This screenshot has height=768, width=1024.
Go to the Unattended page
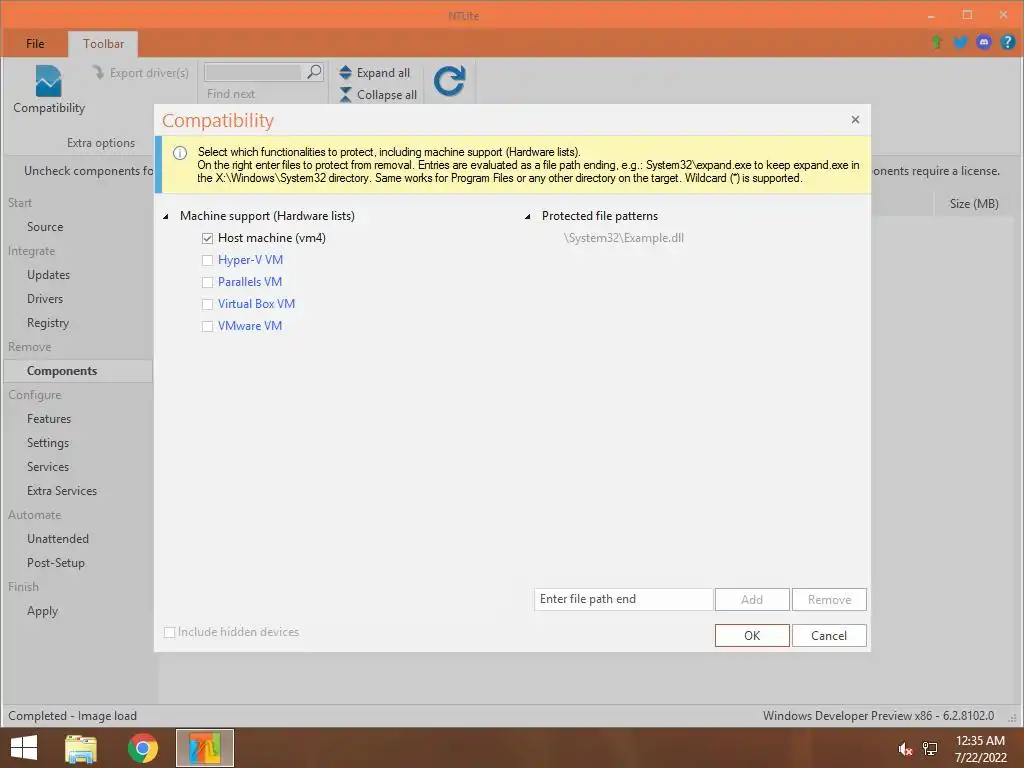point(57,539)
